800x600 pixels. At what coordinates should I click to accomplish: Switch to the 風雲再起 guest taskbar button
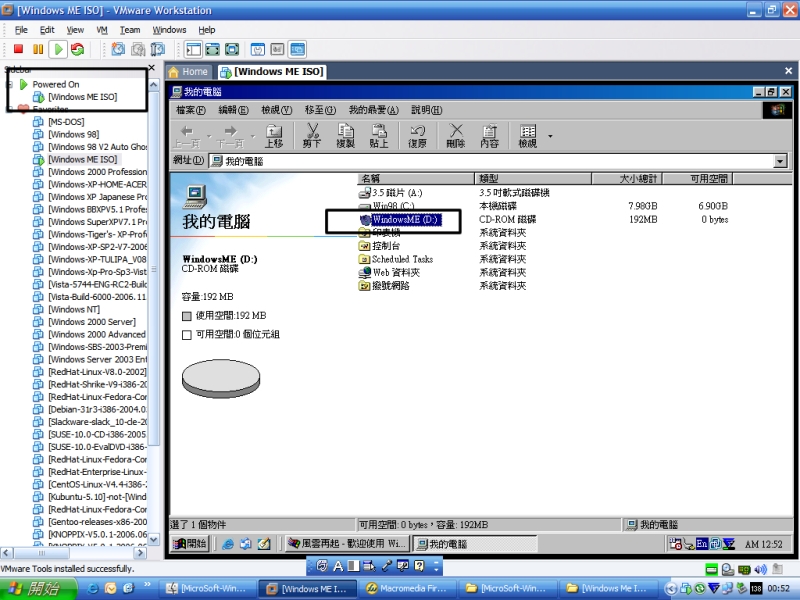(x=347, y=544)
